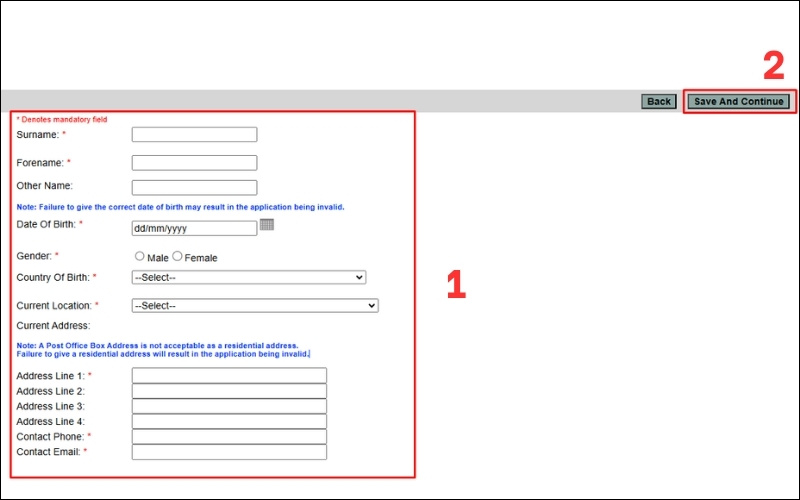The image size is (800, 500).
Task: Click into the Forename input box
Action: (x=194, y=162)
